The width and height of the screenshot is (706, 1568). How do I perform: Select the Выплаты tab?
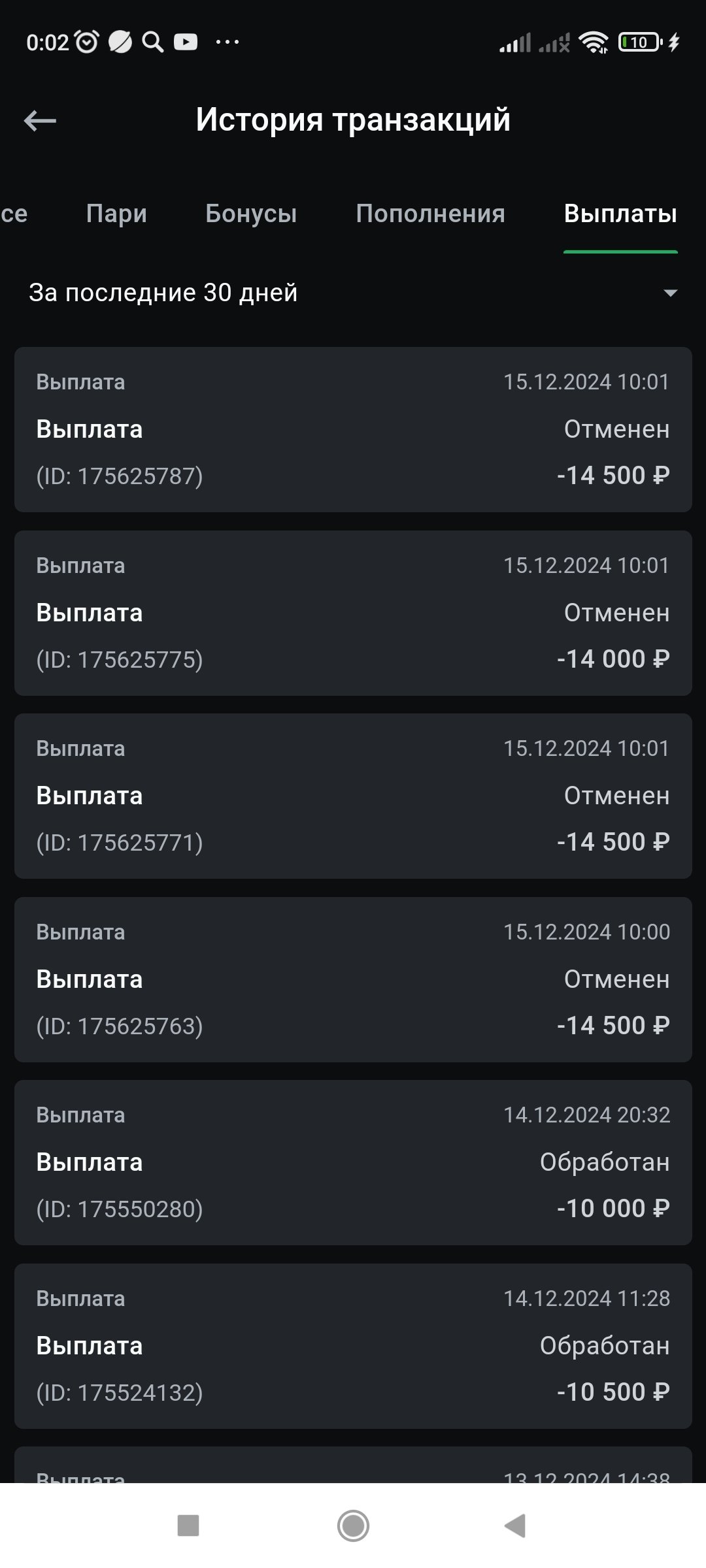pyautogui.click(x=620, y=214)
